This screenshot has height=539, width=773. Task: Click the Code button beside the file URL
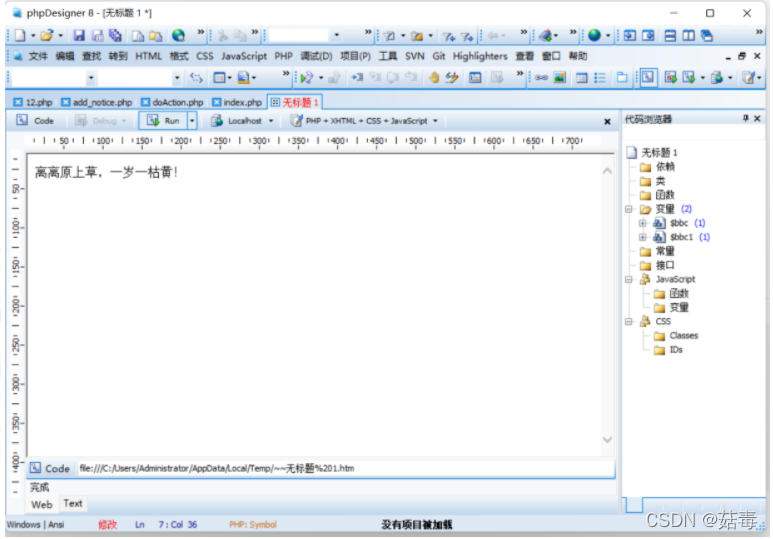click(49, 468)
